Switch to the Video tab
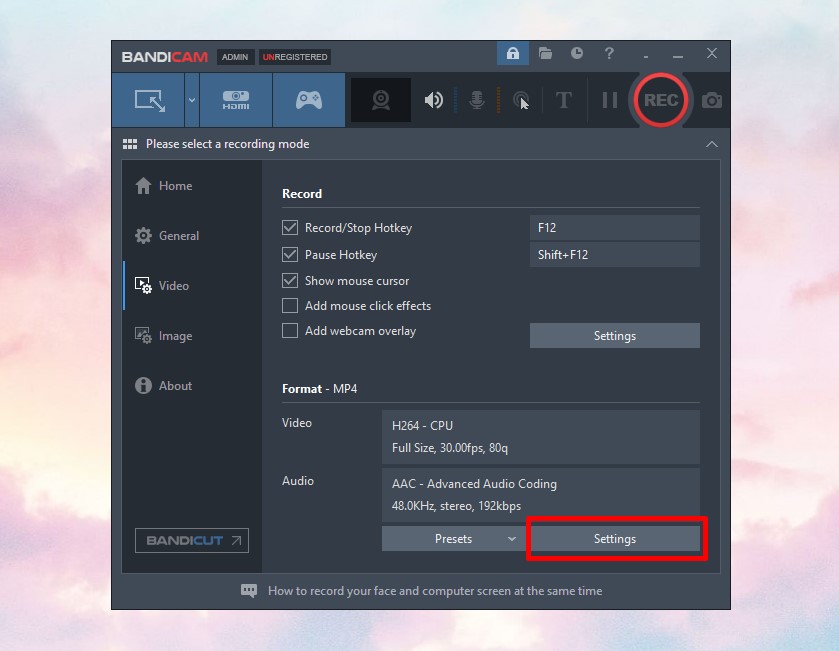The image size is (839, 651). [162, 286]
